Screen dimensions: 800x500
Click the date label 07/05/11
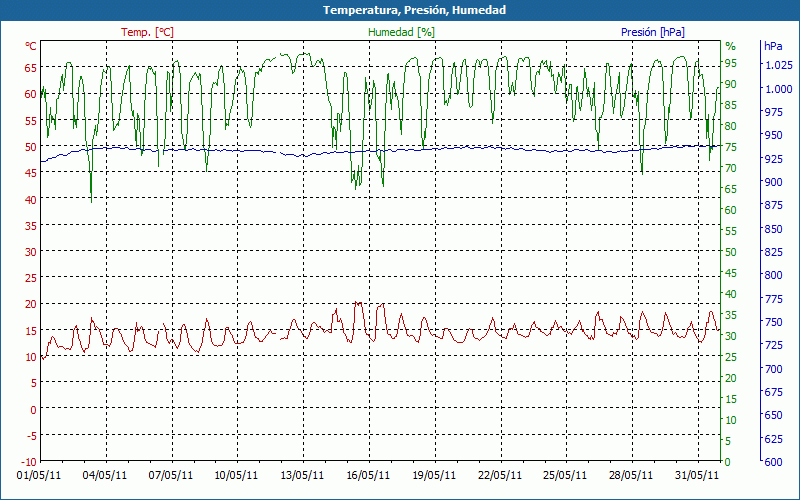click(170, 475)
